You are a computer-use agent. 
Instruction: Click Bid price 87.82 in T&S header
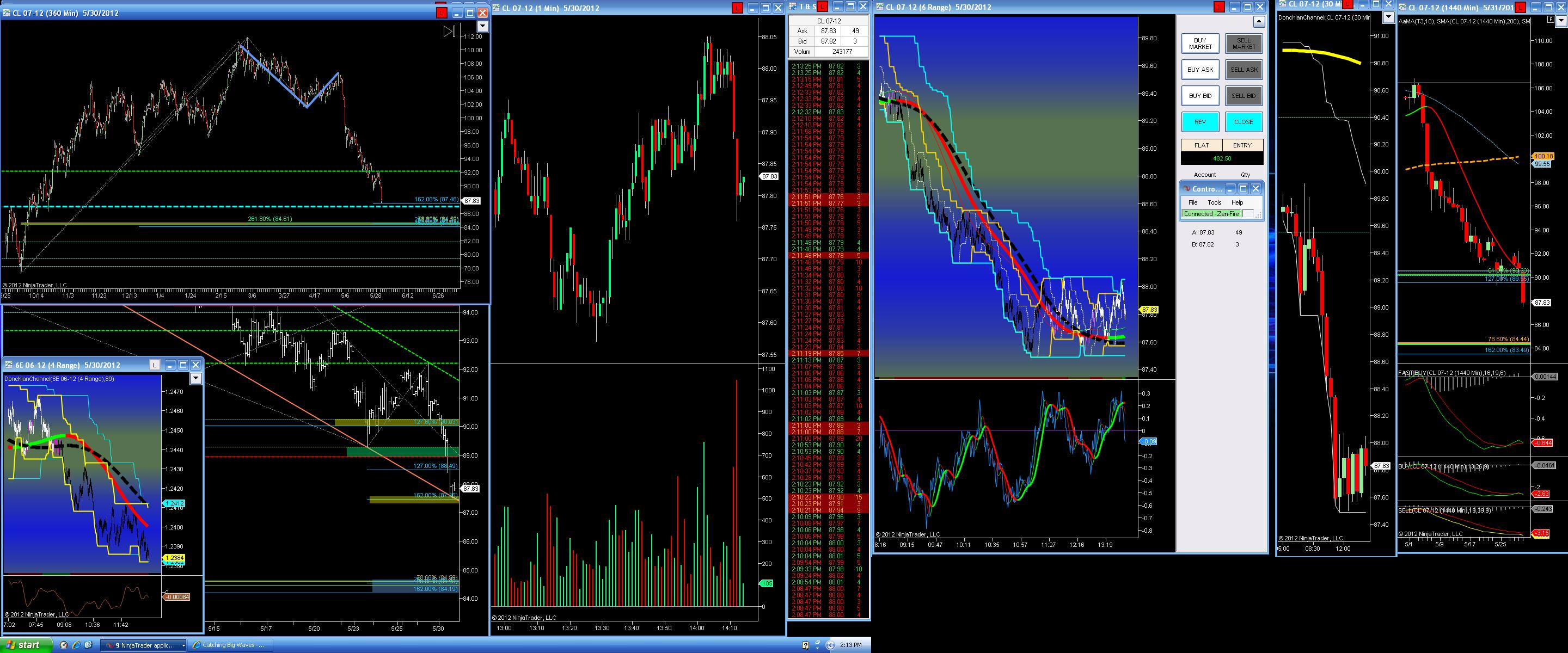tap(828, 41)
